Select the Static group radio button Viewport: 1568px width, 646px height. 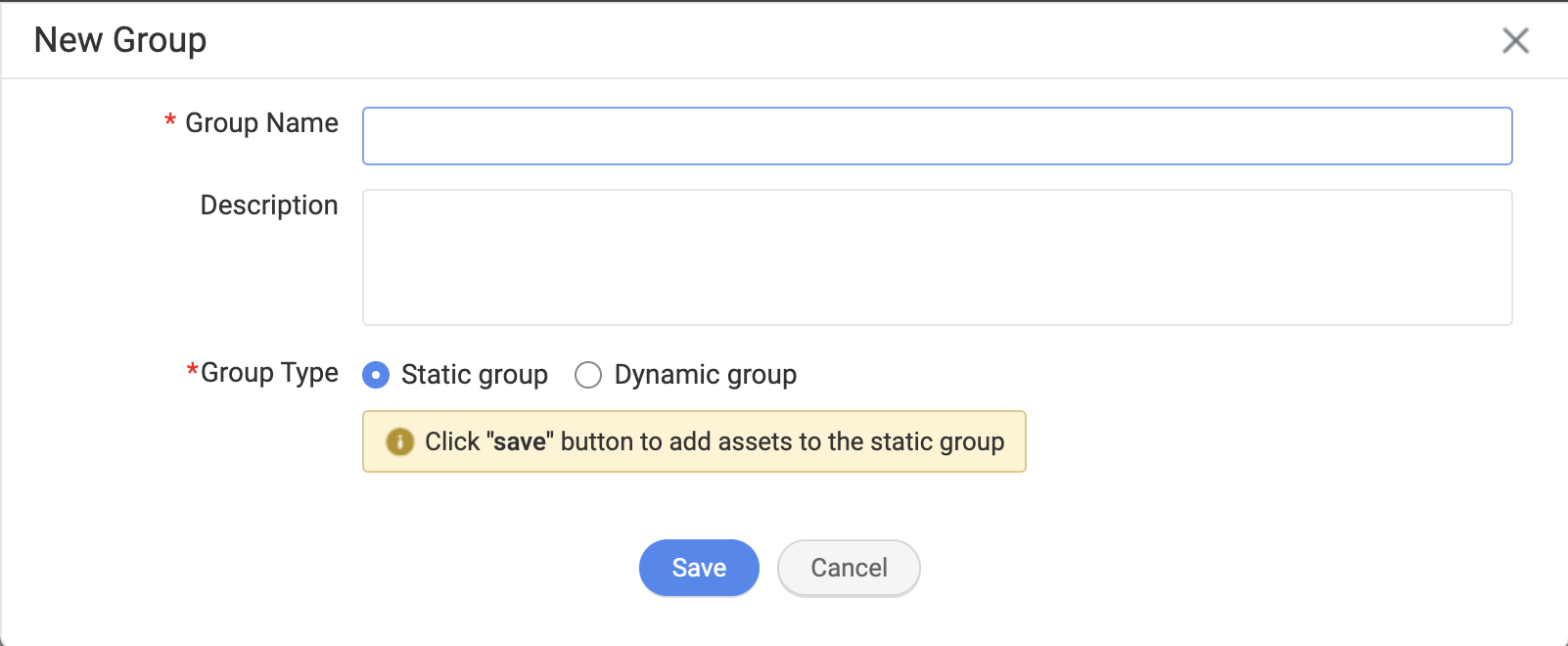376,375
